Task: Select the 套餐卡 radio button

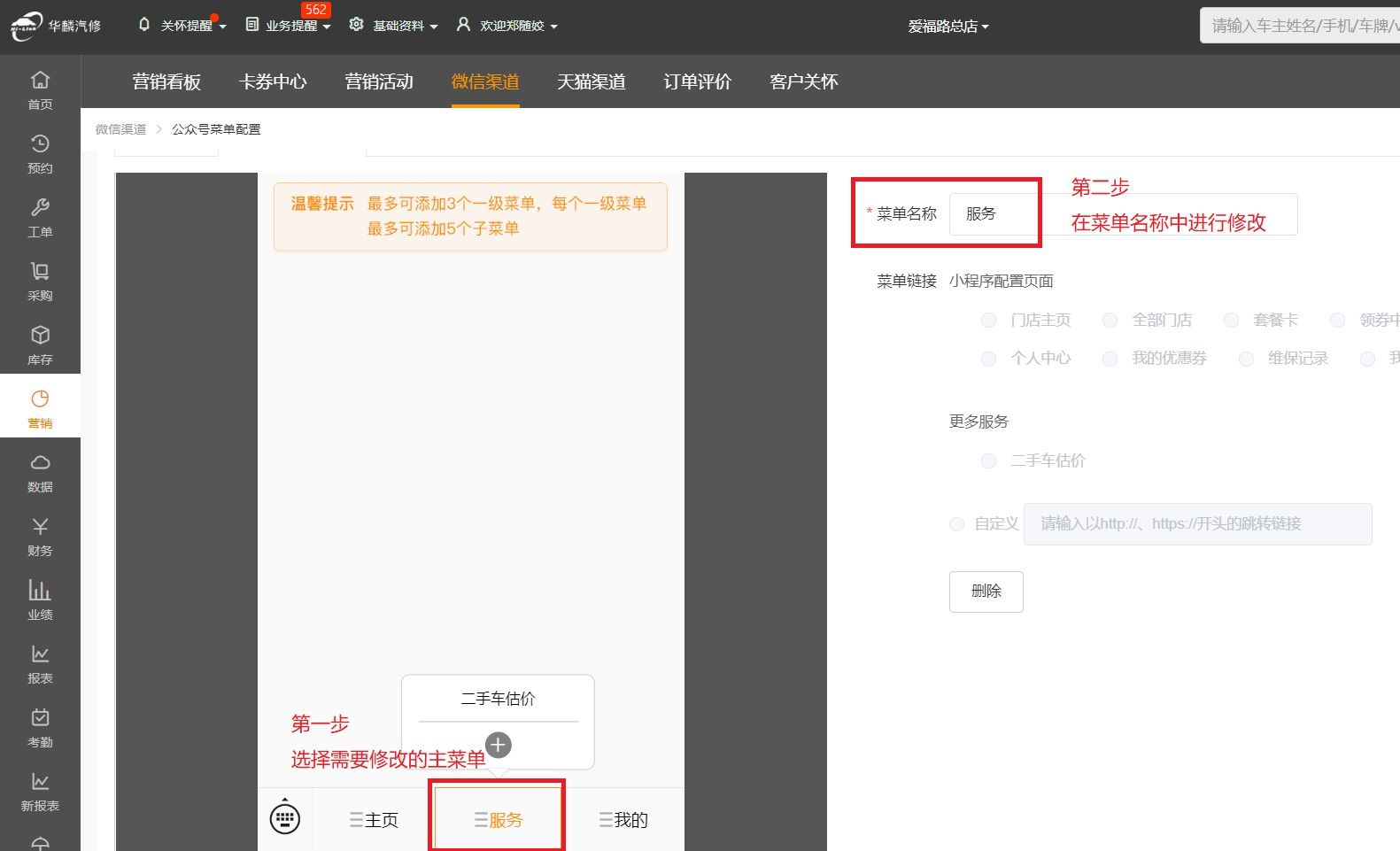Action: click(x=1231, y=320)
